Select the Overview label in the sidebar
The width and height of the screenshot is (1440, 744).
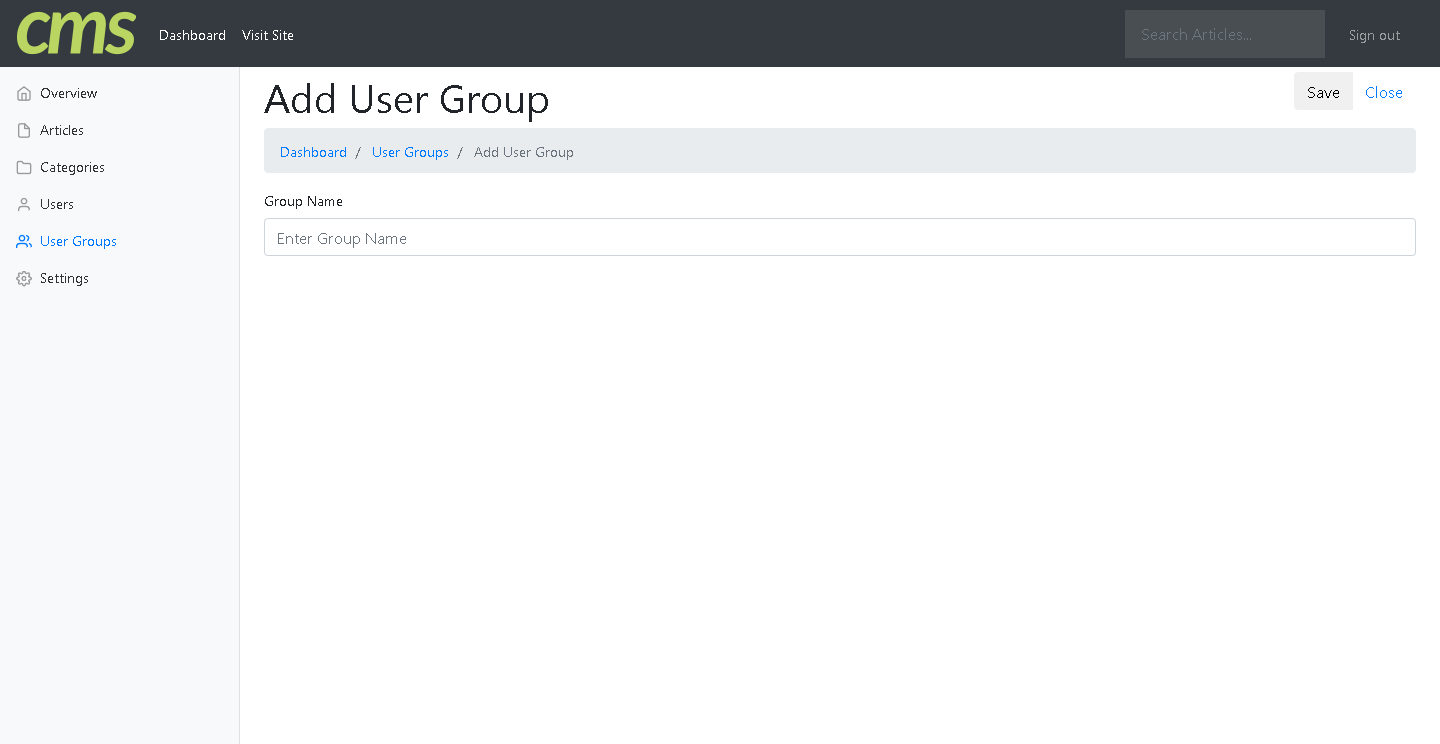(68, 93)
